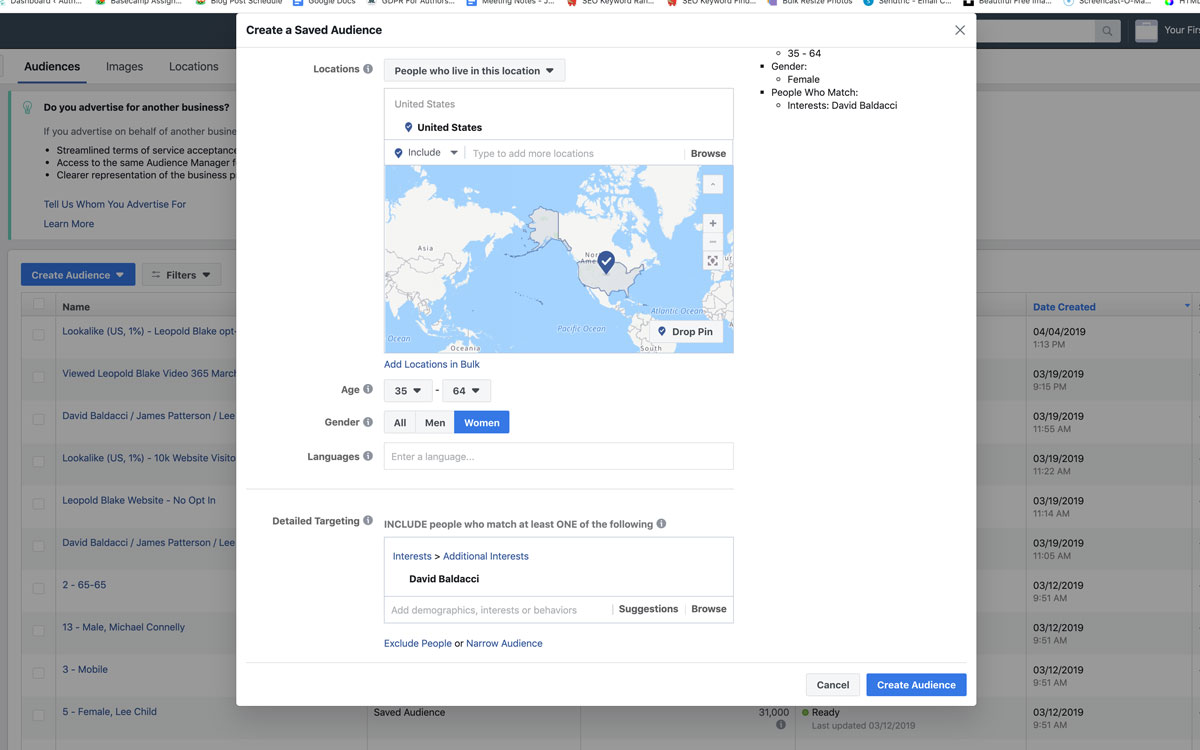
Task: Check the box for Leopold Blake Website row
Action: (x=38, y=504)
